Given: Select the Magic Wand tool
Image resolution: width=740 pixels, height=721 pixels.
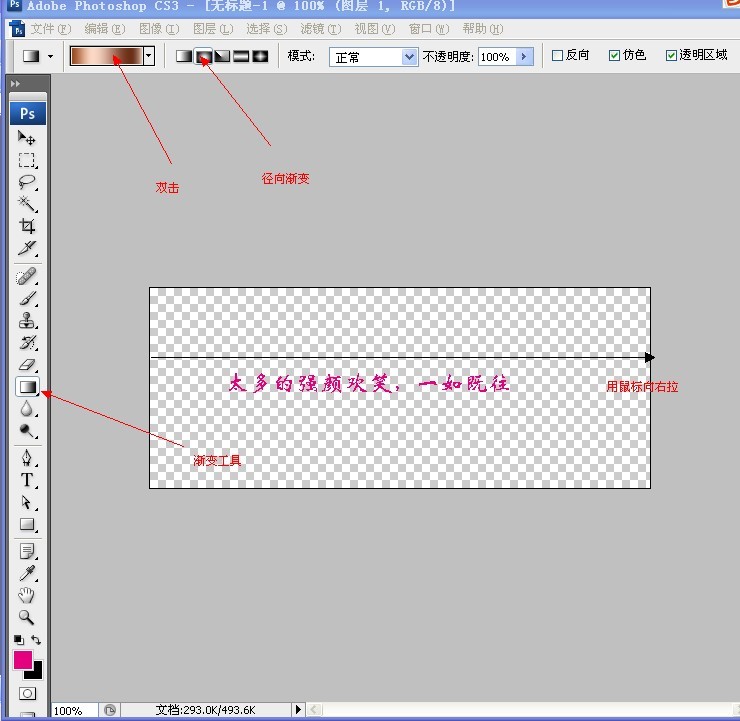Looking at the screenshot, I should click(26, 204).
